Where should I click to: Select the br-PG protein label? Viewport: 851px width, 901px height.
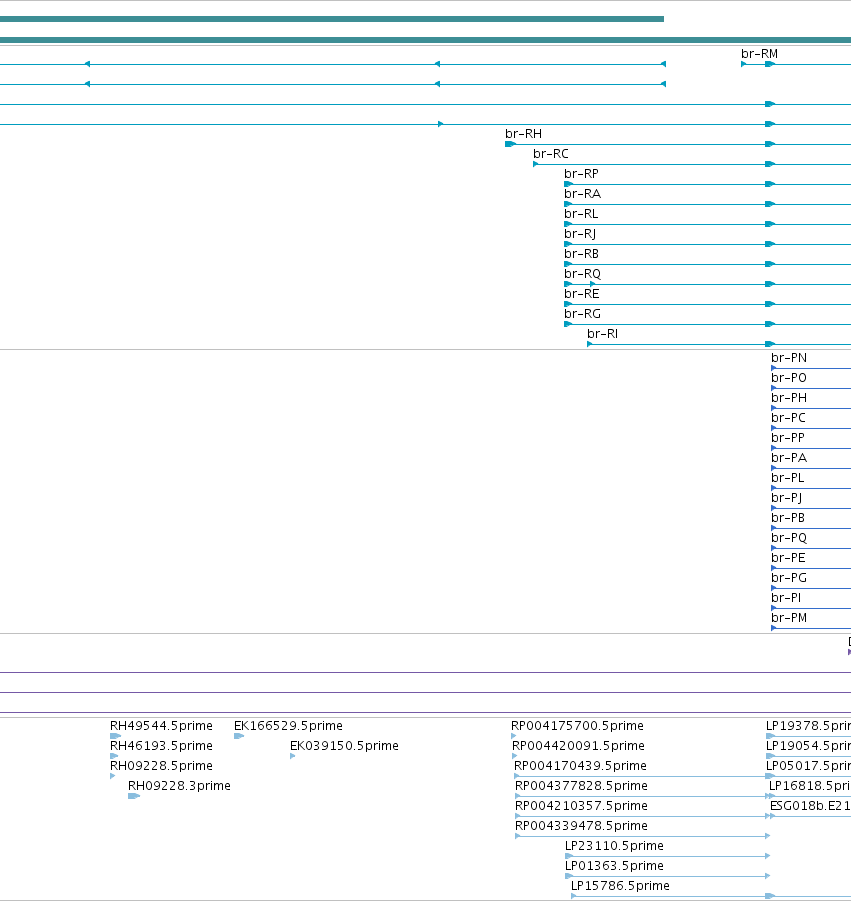[788, 577]
